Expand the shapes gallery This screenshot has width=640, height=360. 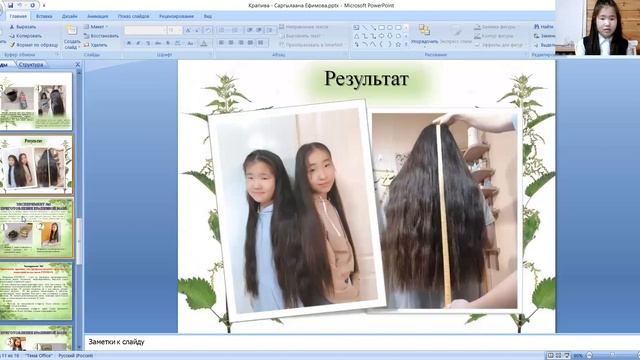tap(406, 44)
